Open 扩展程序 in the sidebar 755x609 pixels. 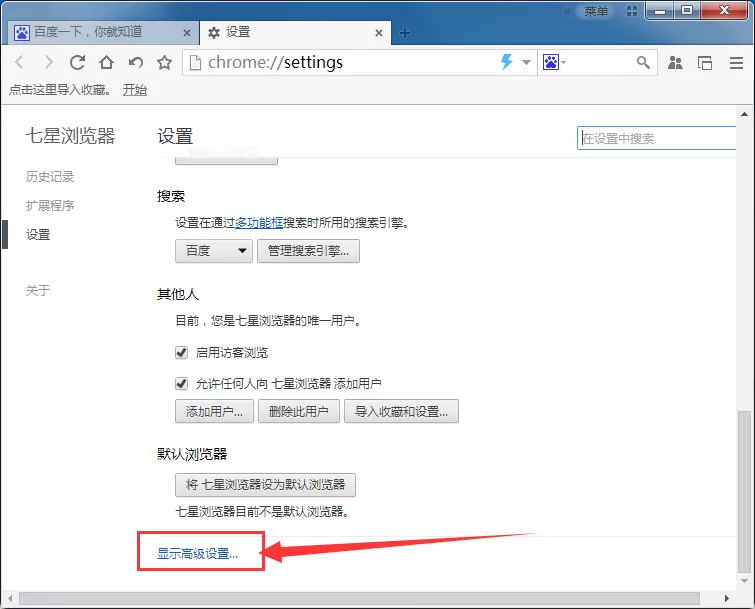[x=50, y=206]
